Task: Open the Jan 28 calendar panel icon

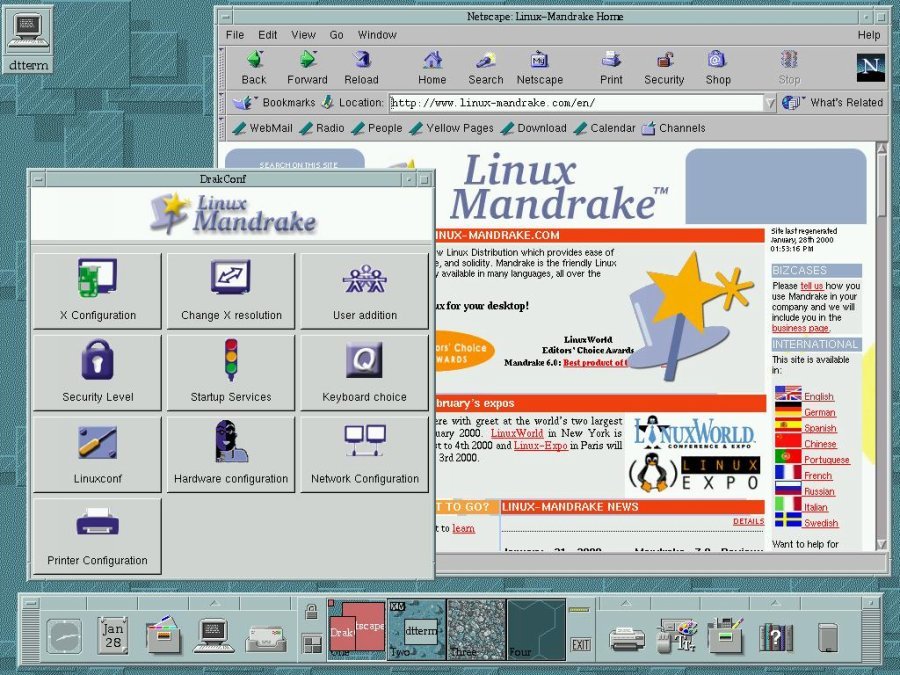Action: [x=113, y=635]
